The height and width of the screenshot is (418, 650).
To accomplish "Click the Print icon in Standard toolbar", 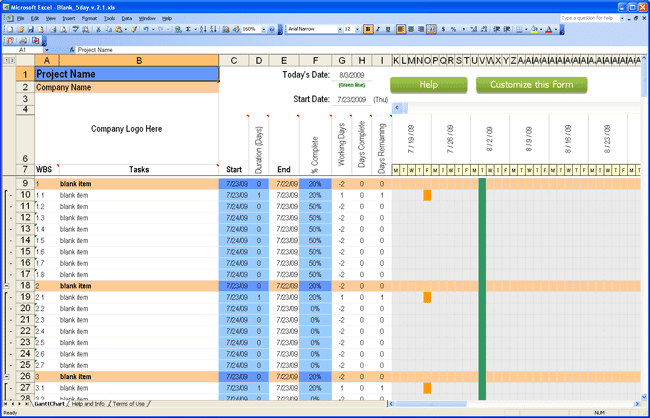I will point(53,29).
